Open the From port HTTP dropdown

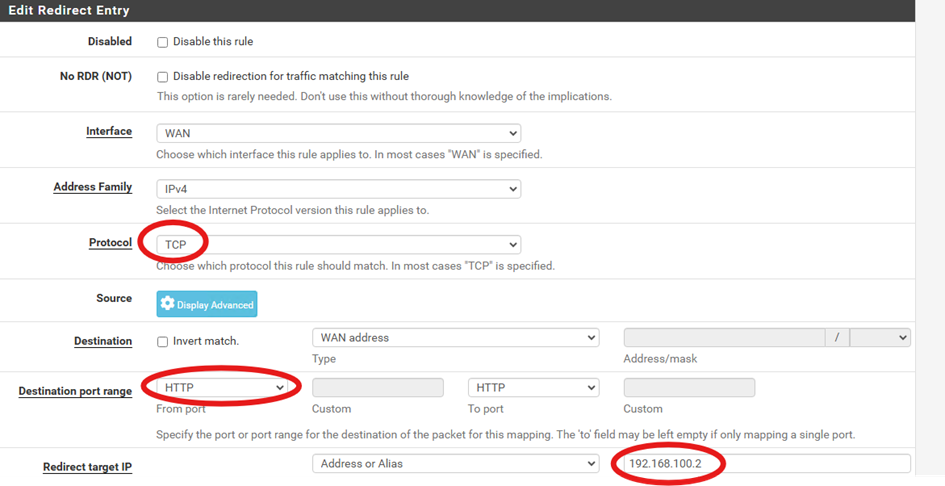click(222, 387)
